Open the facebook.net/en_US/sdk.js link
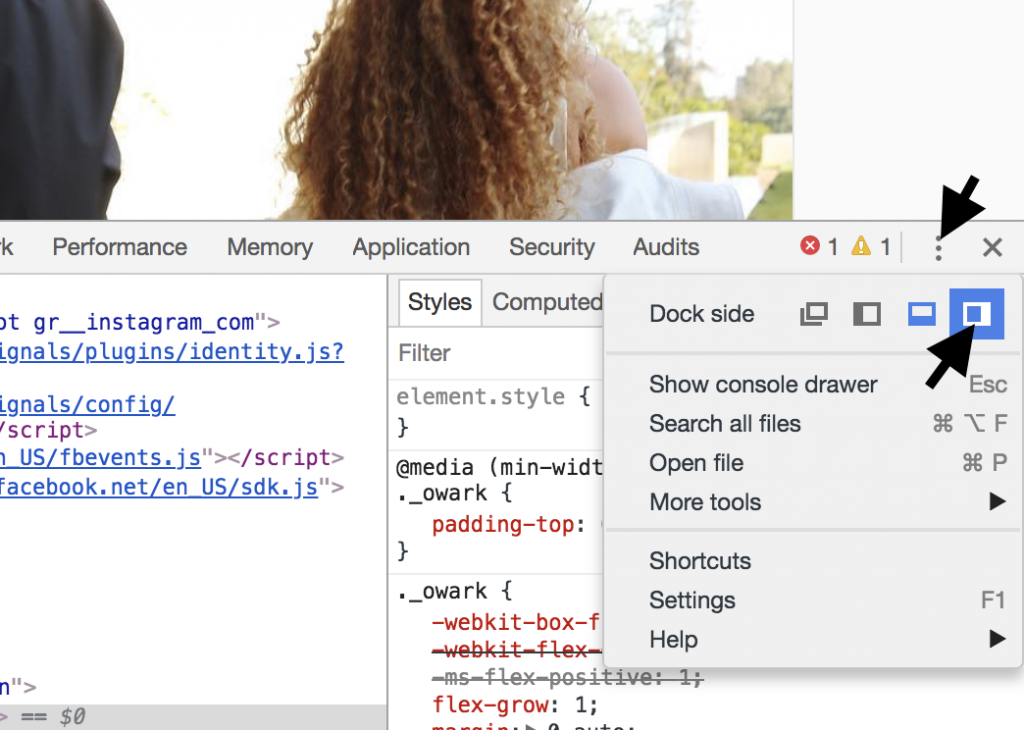This screenshot has height=730, width=1024. click(x=159, y=487)
